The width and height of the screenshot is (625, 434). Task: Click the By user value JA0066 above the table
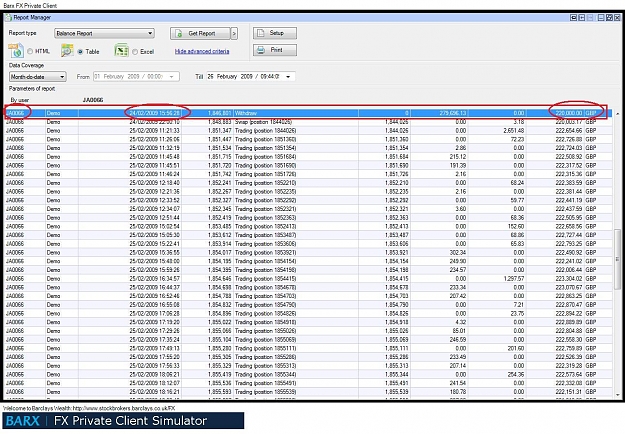pos(93,100)
